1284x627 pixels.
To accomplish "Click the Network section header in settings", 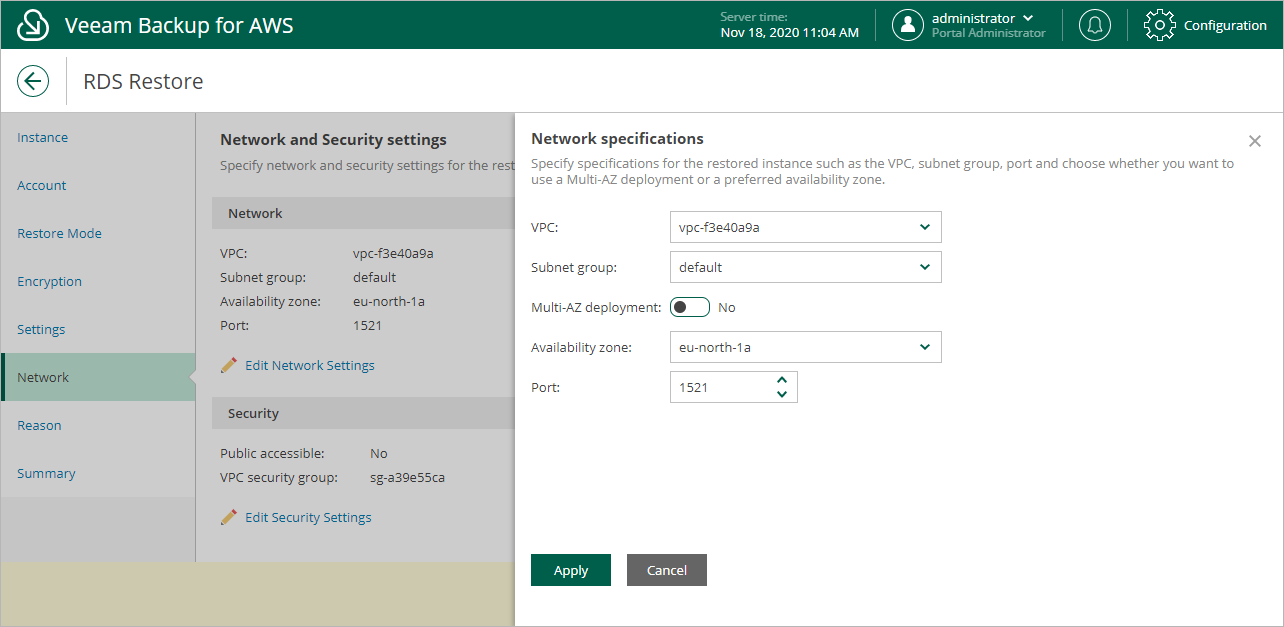I will pos(363,213).
